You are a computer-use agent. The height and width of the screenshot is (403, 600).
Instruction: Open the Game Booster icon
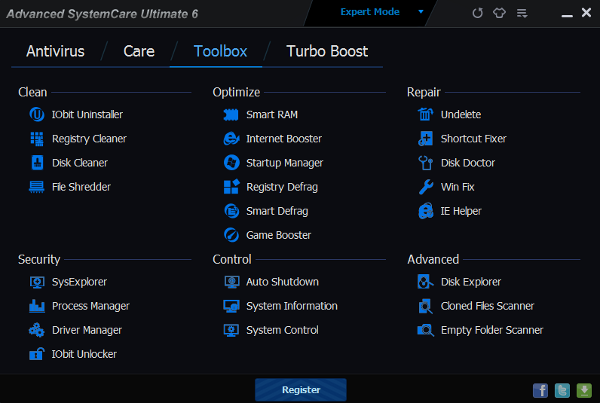[230, 235]
